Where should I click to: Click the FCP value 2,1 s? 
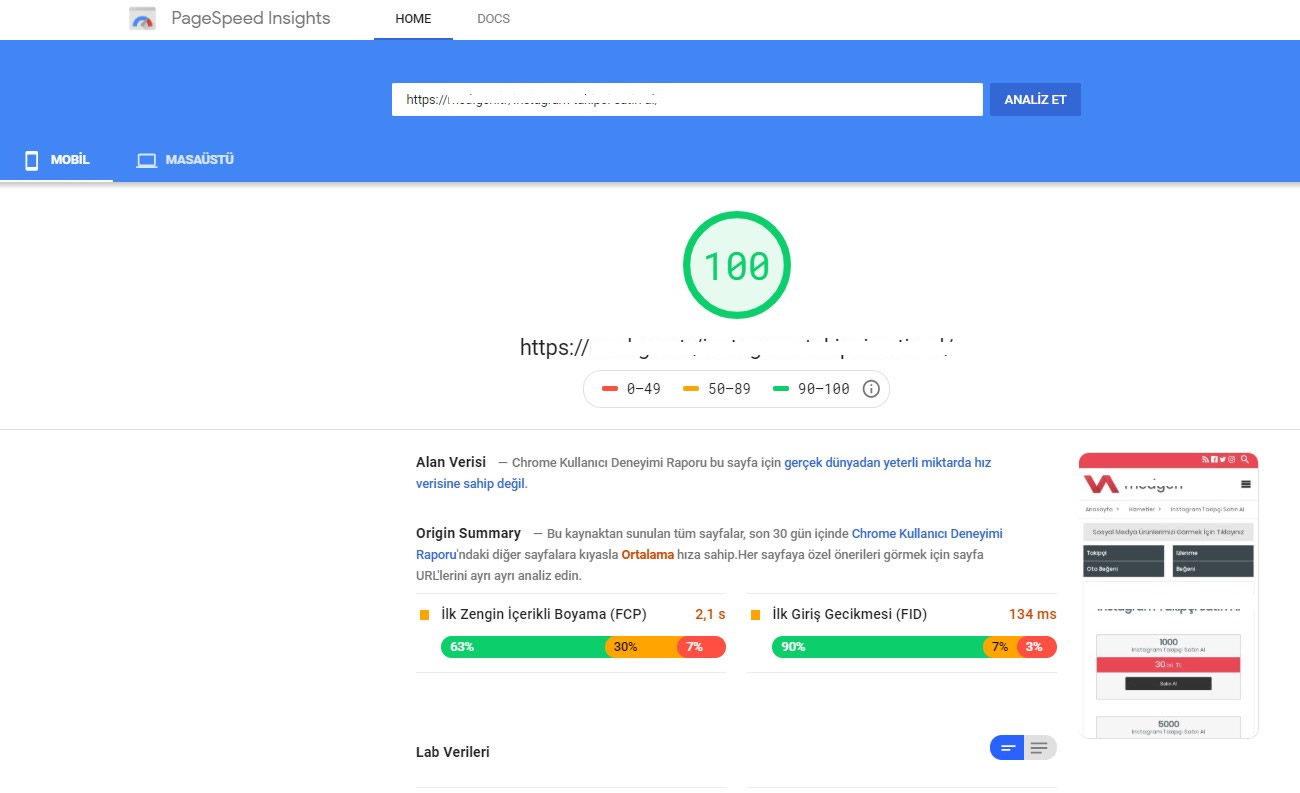click(710, 615)
